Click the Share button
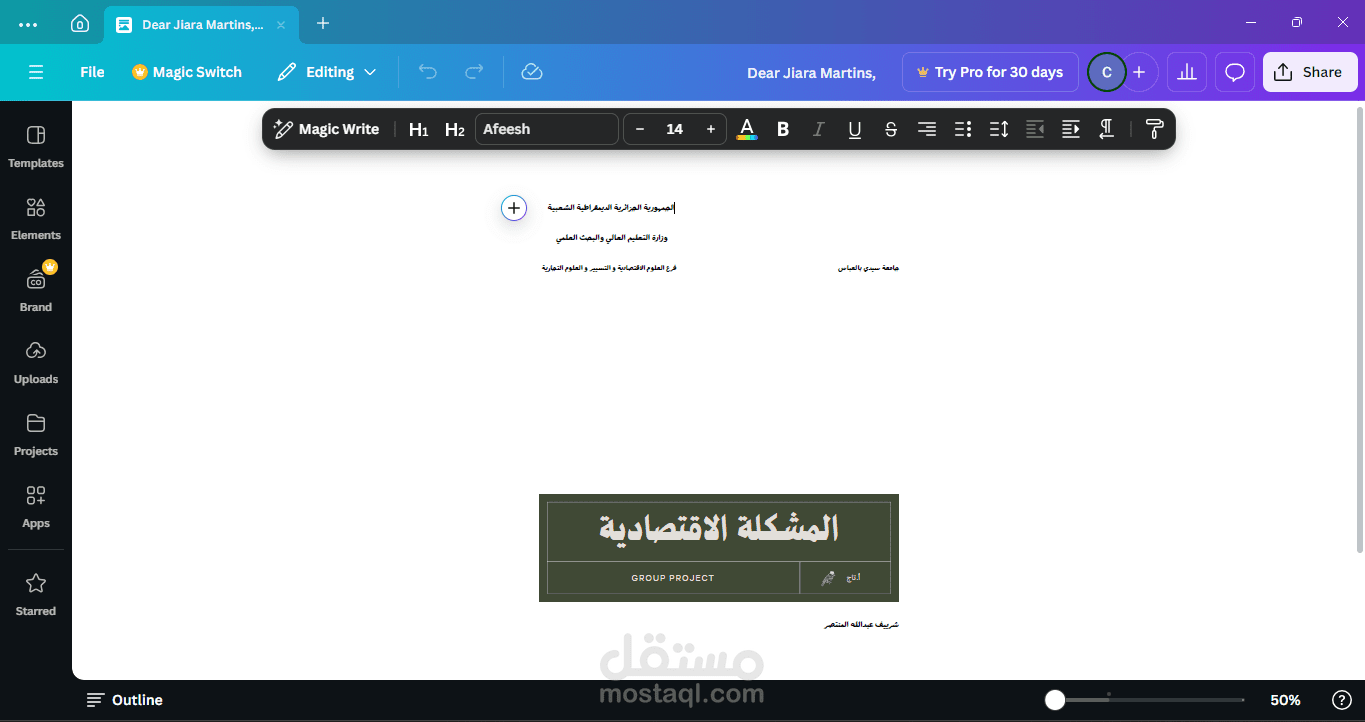The width and height of the screenshot is (1365, 722). point(1309,71)
